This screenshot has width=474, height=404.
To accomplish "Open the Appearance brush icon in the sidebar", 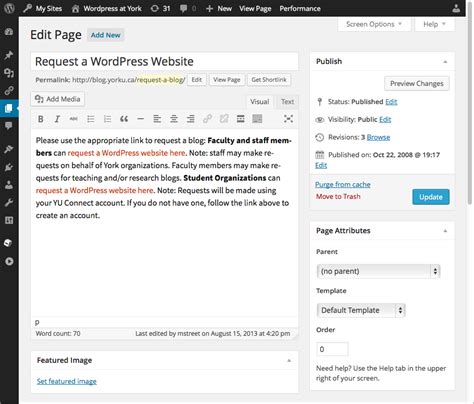I will coord(9,149).
